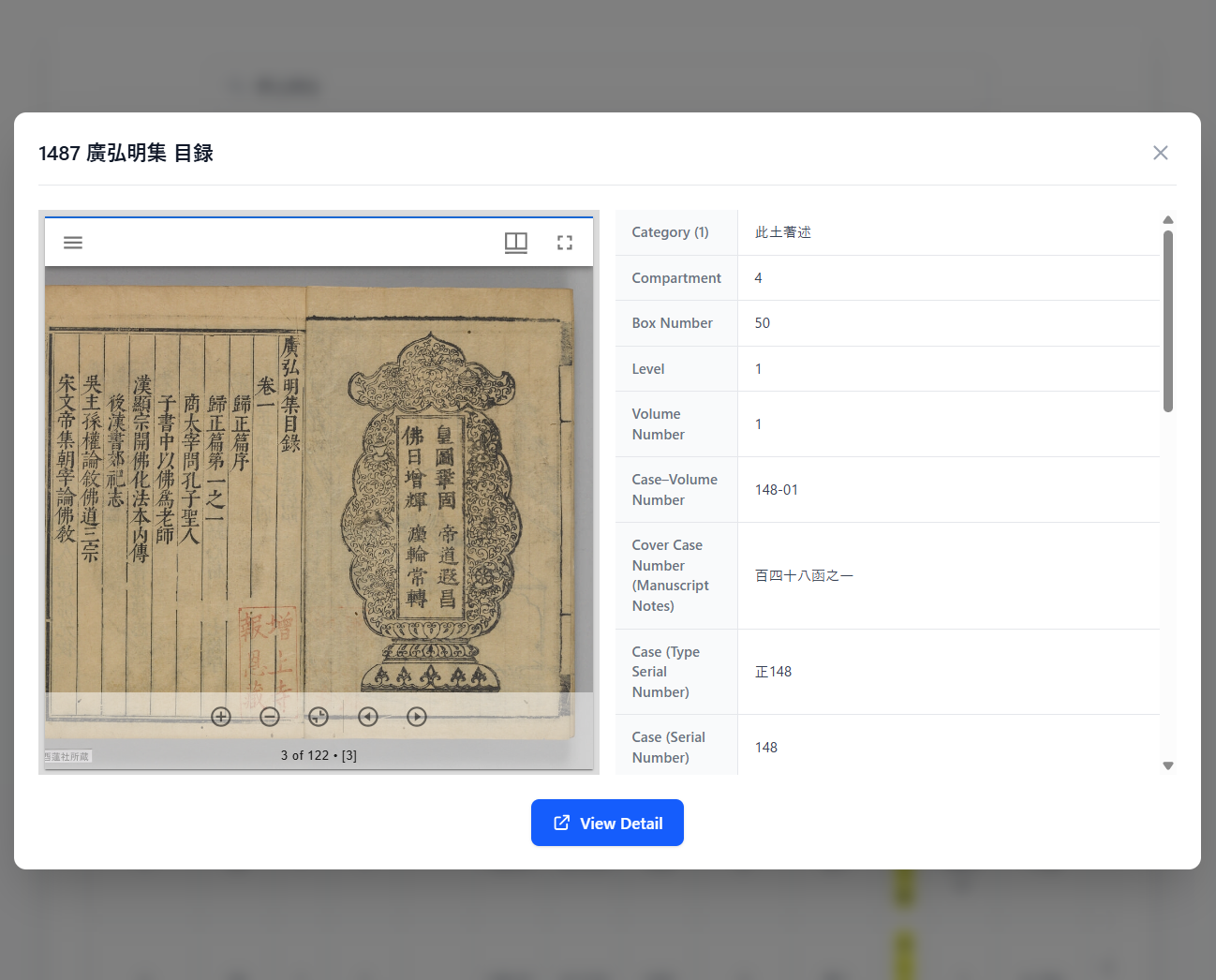This screenshot has width=1216, height=980.
Task: Toggle the viewer sidebar hamburger menu
Action: [73, 243]
